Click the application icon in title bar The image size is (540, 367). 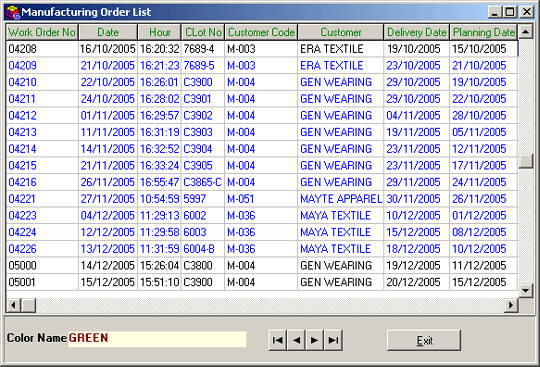(12, 12)
